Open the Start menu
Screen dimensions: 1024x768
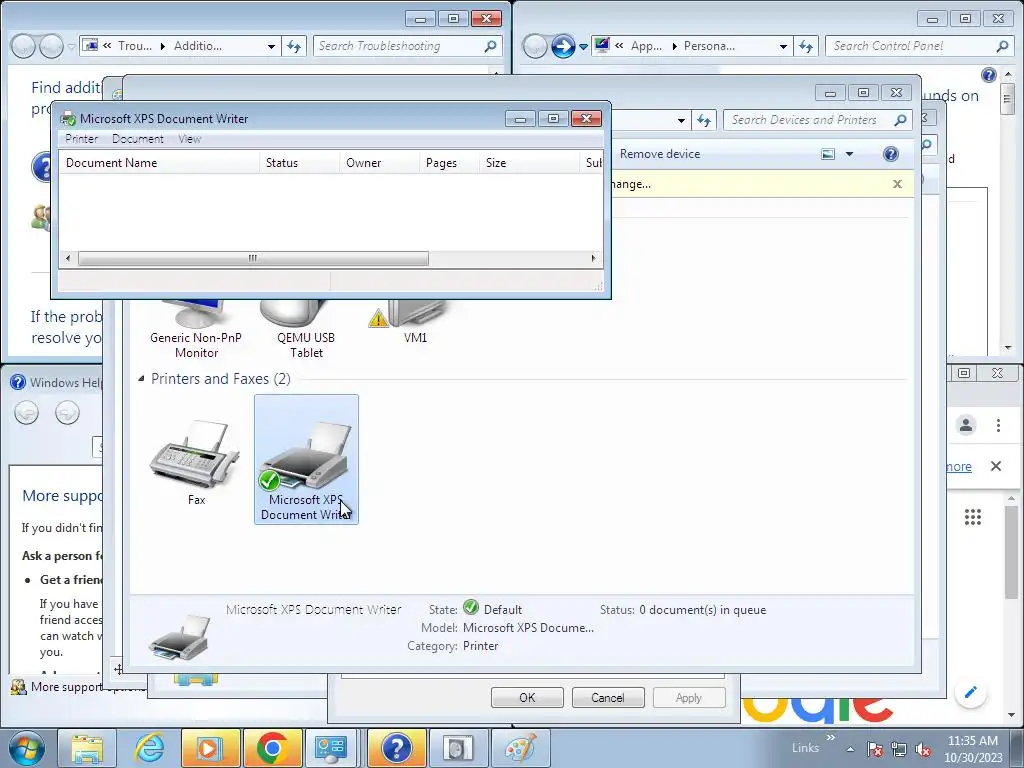(27, 748)
